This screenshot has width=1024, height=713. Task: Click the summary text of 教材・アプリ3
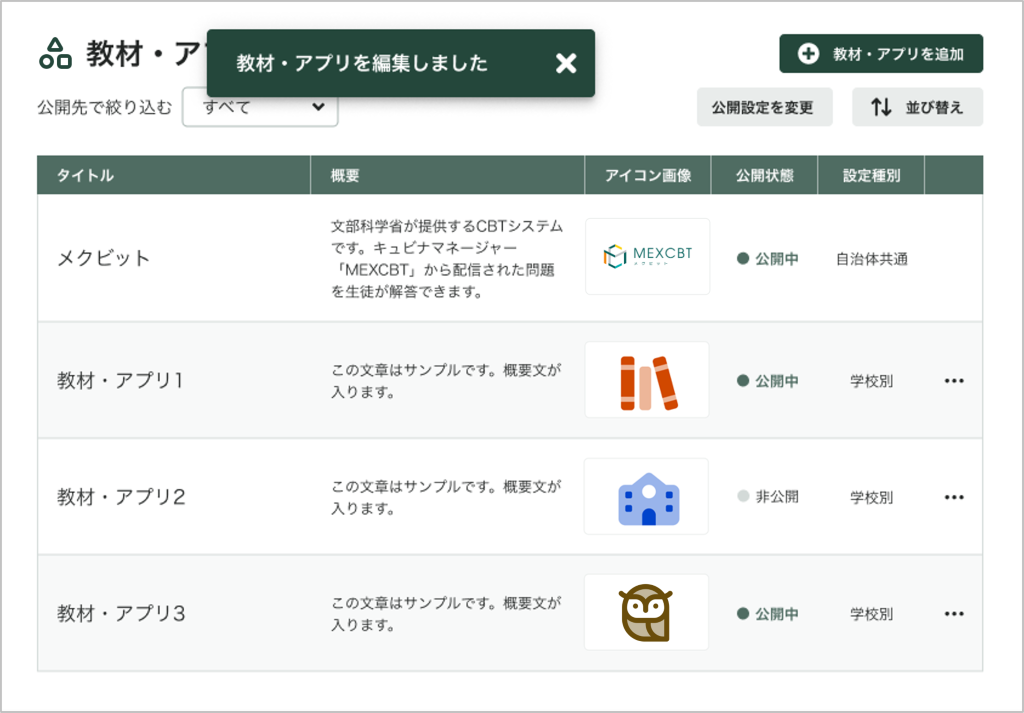[x=446, y=614]
